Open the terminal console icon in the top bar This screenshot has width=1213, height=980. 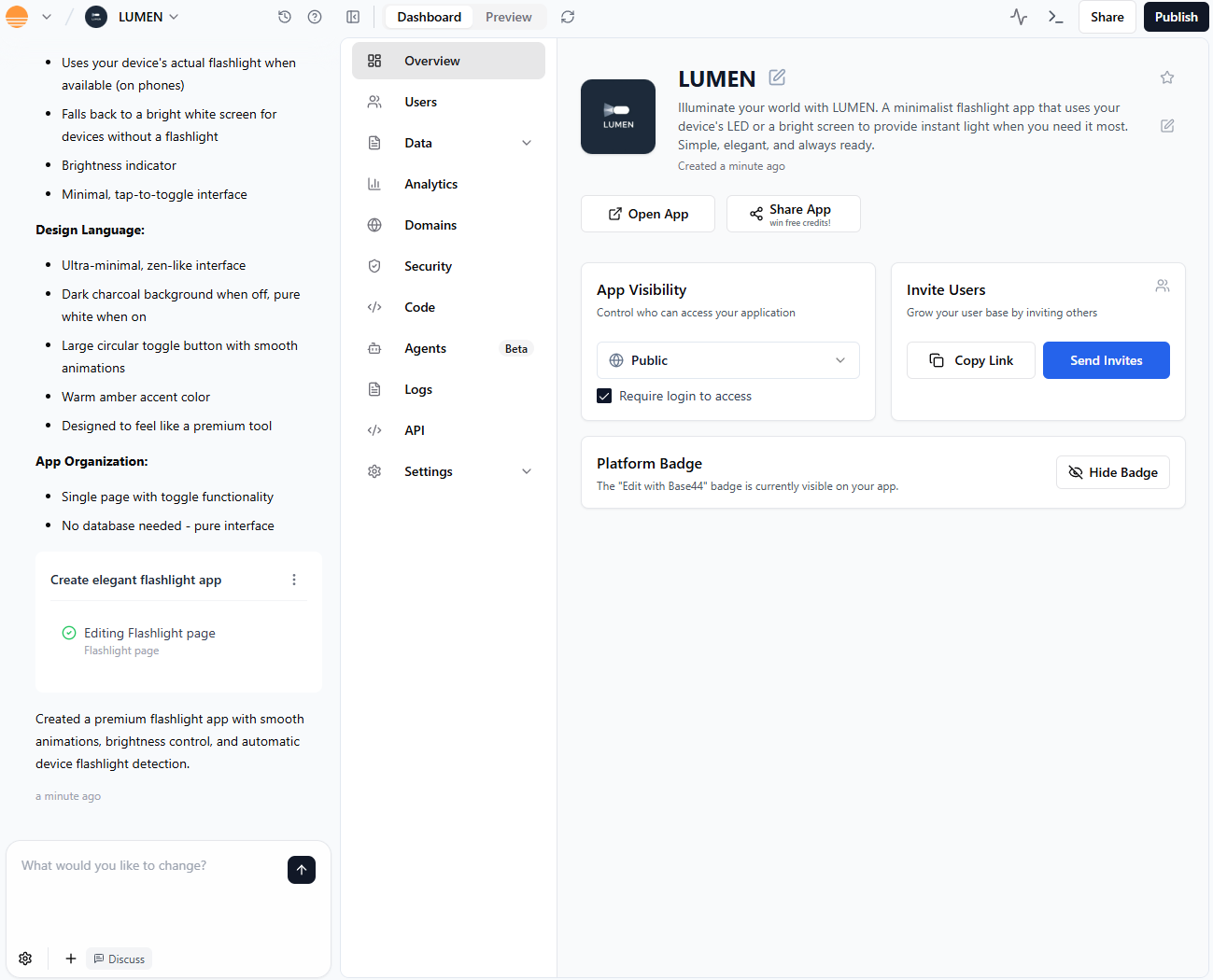1055,16
